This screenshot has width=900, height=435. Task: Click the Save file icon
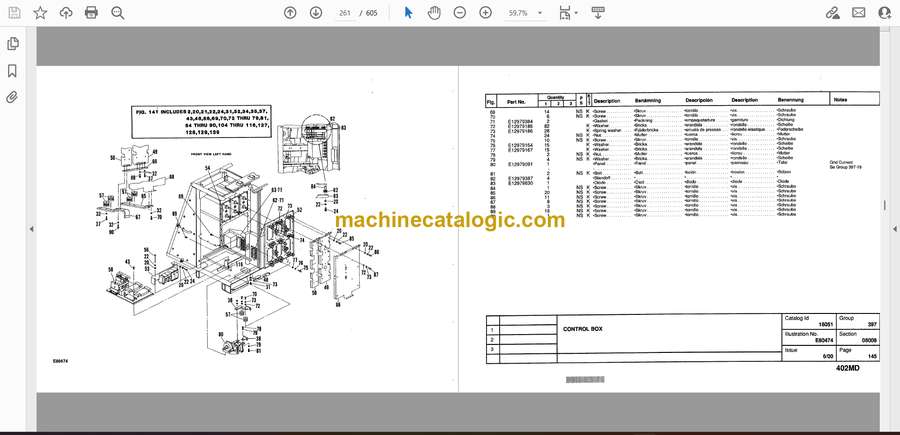(x=14, y=13)
